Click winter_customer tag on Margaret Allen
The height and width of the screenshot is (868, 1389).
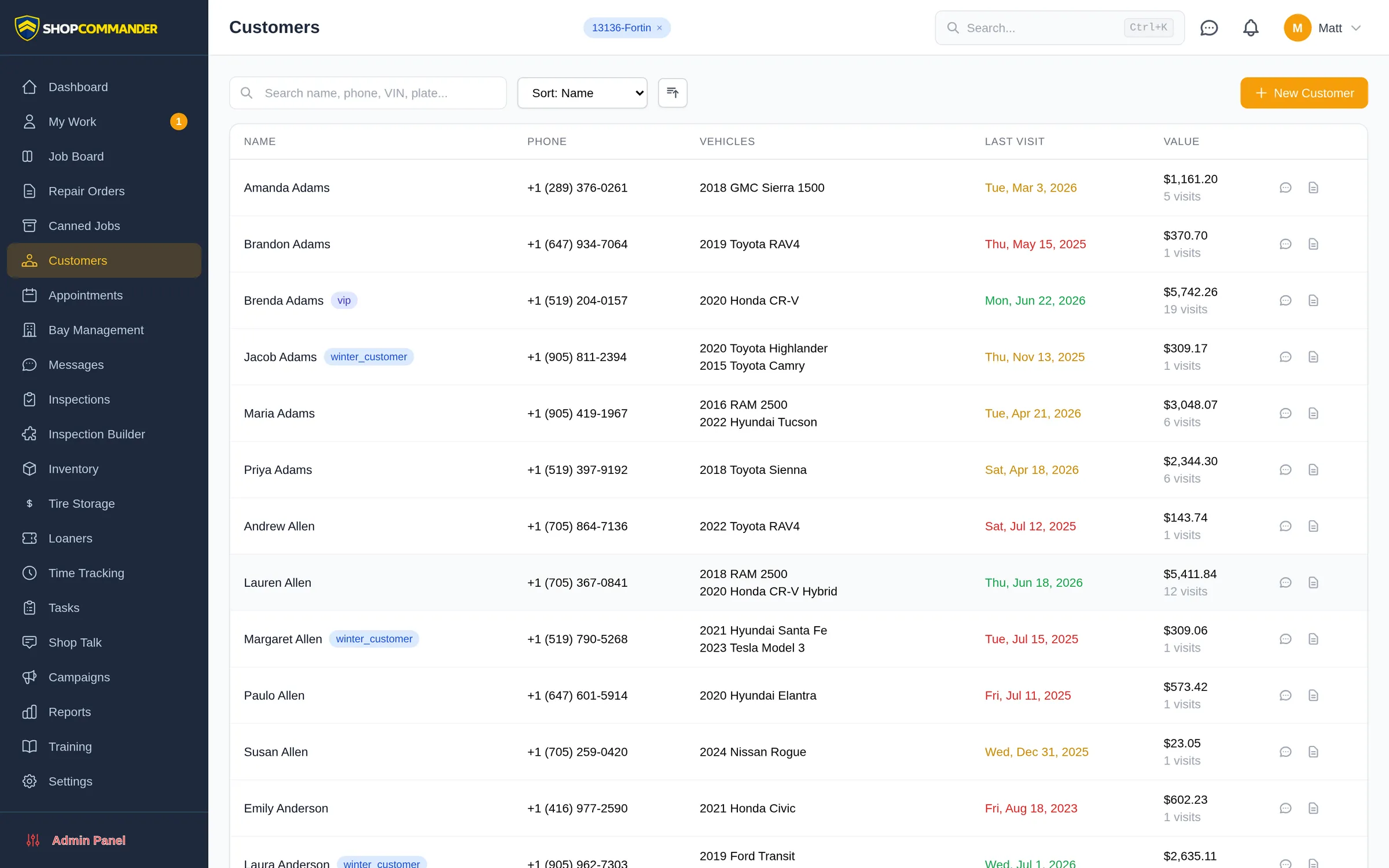coord(374,639)
